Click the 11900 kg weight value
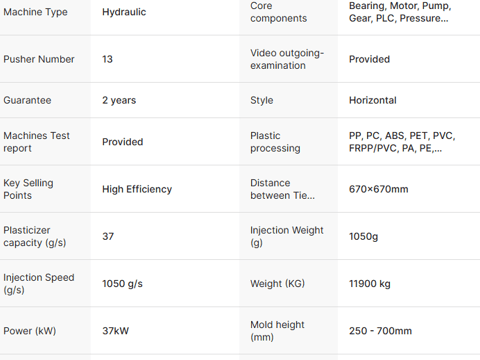Screen dimensions: 480x360 coord(370,284)
